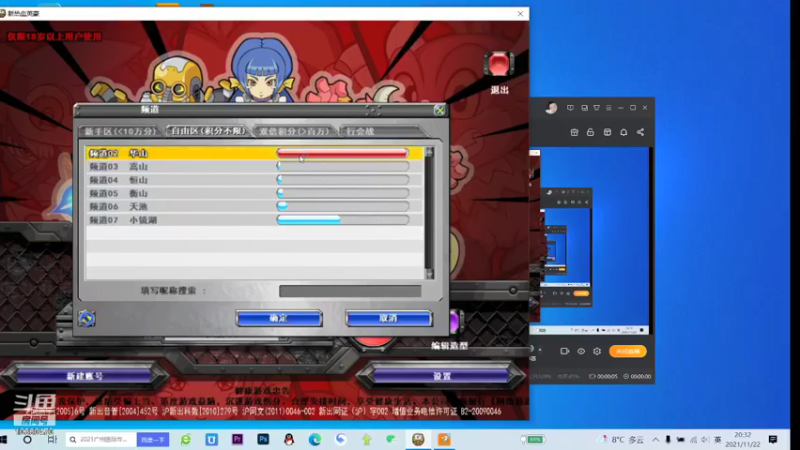This screenshot has height=450, width=800.
Task: Click the green up-arrow taskbar icon
Action: coord(366,439)
